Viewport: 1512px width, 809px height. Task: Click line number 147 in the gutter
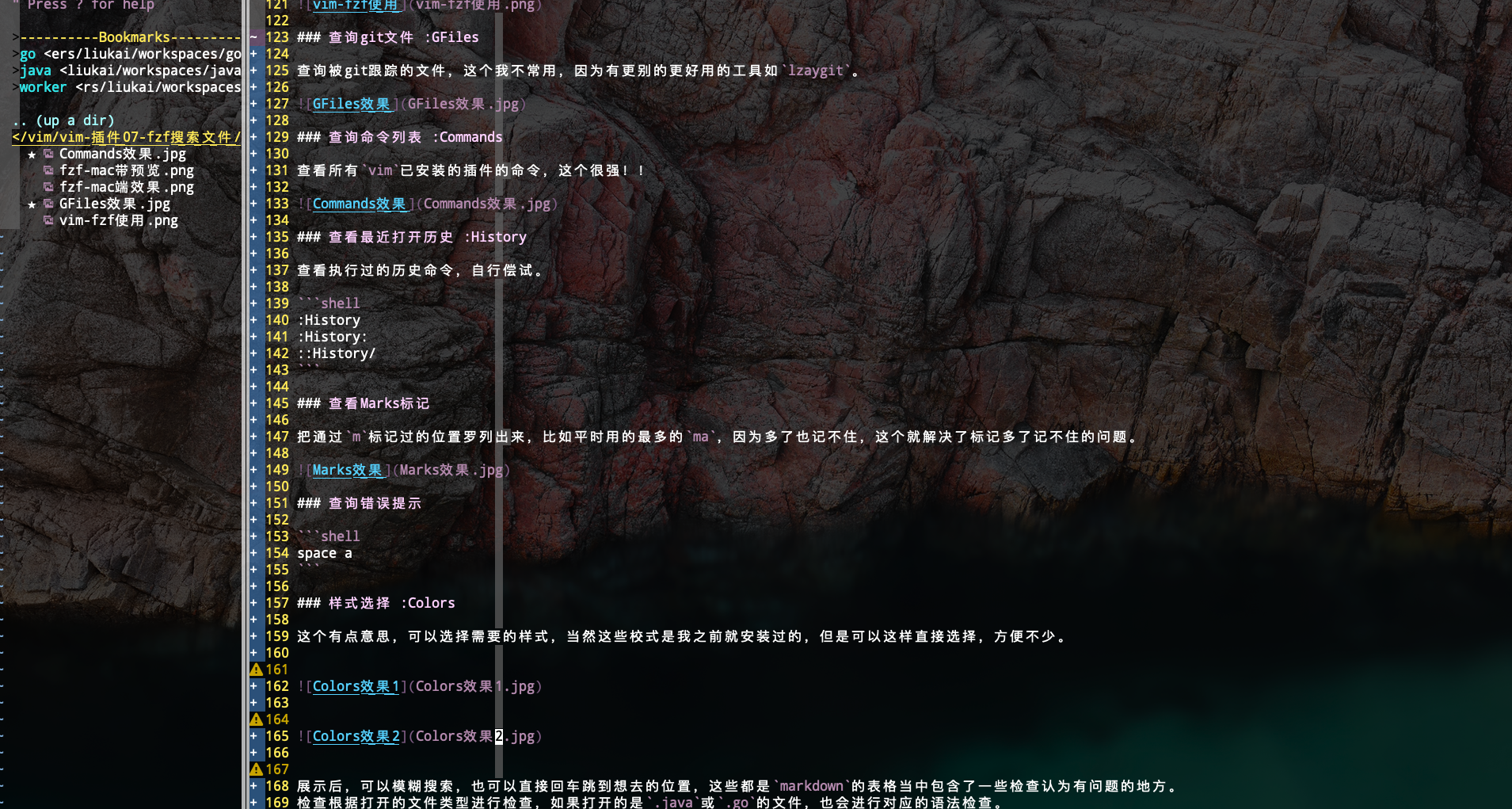tap(277, 437)
